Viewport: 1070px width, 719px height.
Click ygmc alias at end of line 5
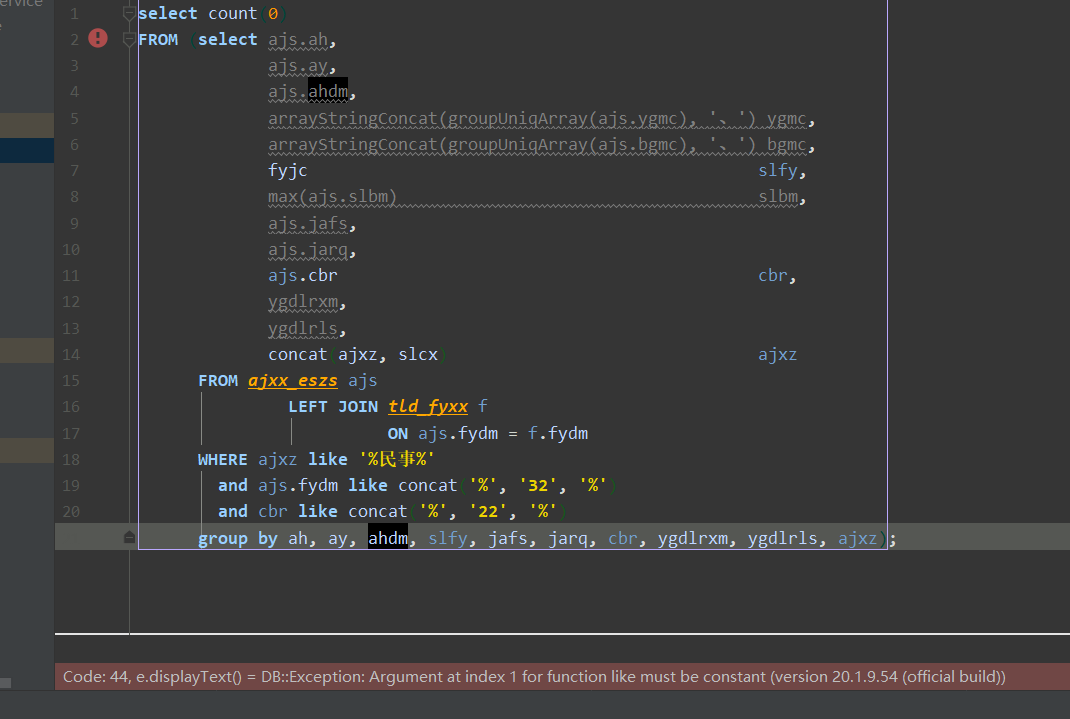pos(787,119)
